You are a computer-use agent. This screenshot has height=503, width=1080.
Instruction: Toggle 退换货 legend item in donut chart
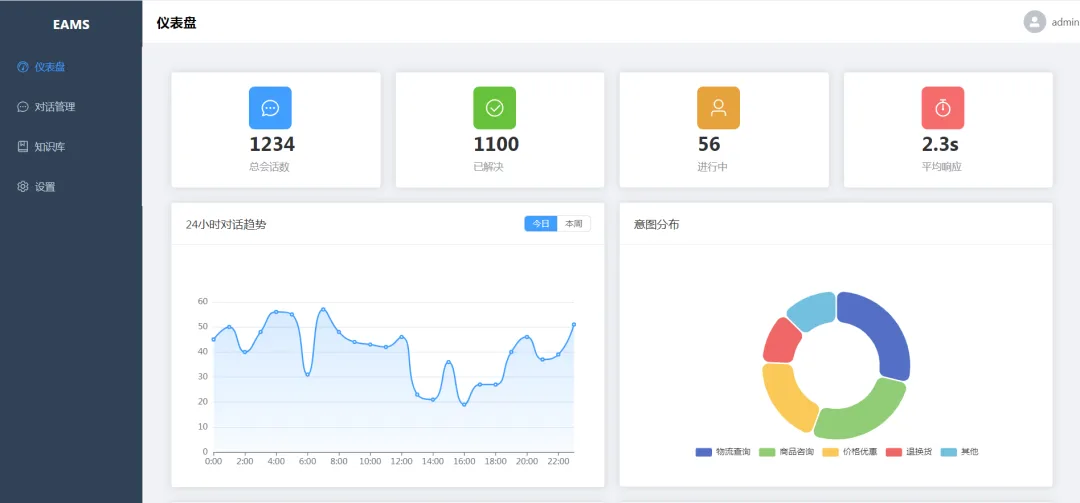pyautogui.click(x=909, y=452)
